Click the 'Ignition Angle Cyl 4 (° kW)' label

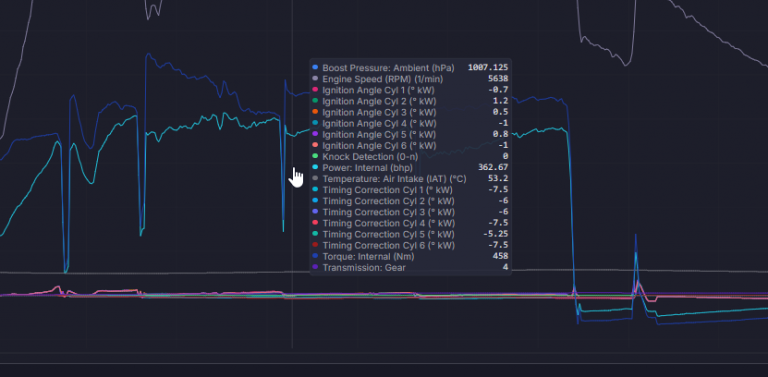[x=379, y=123]
